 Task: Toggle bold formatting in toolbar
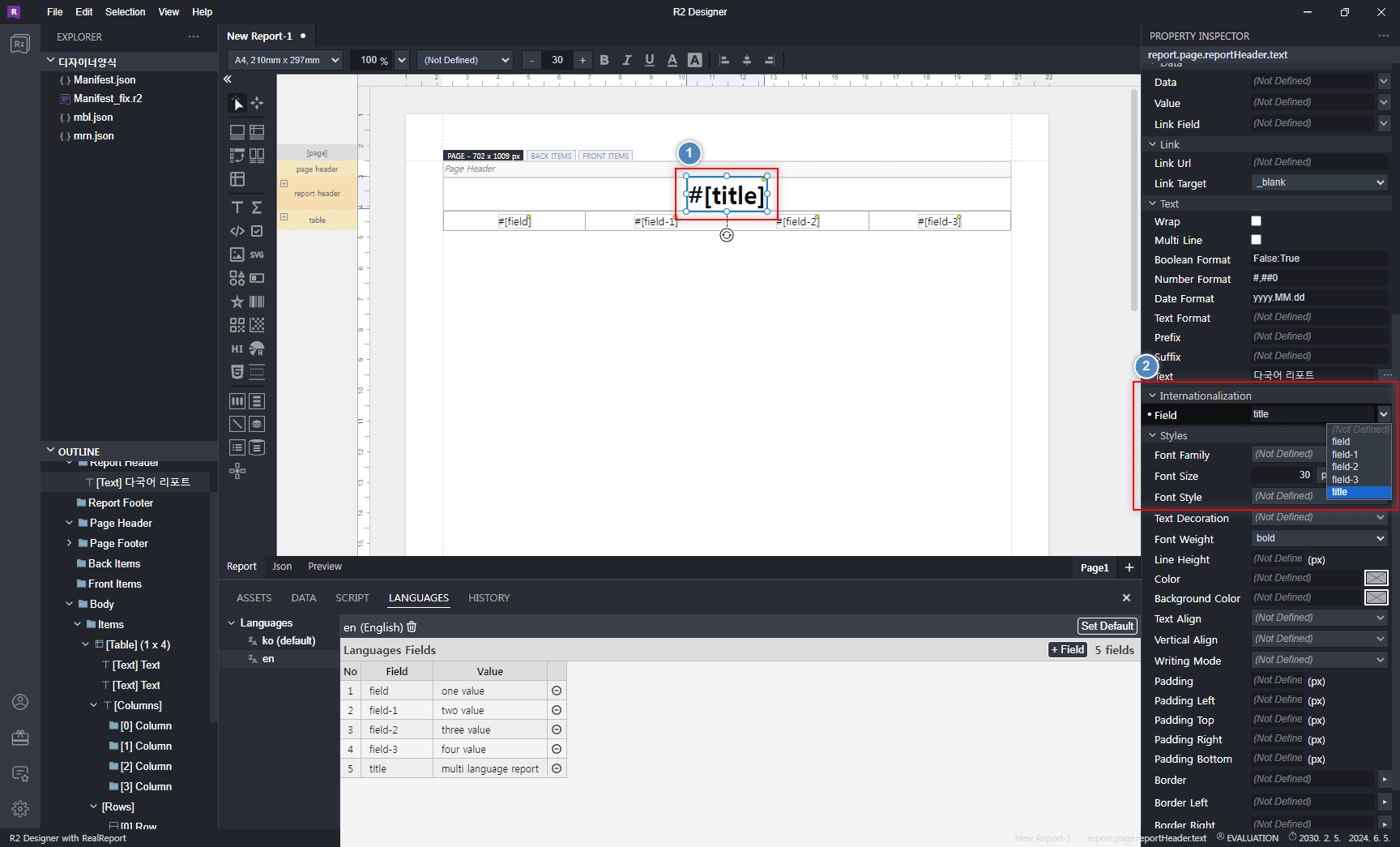point(604,60)
